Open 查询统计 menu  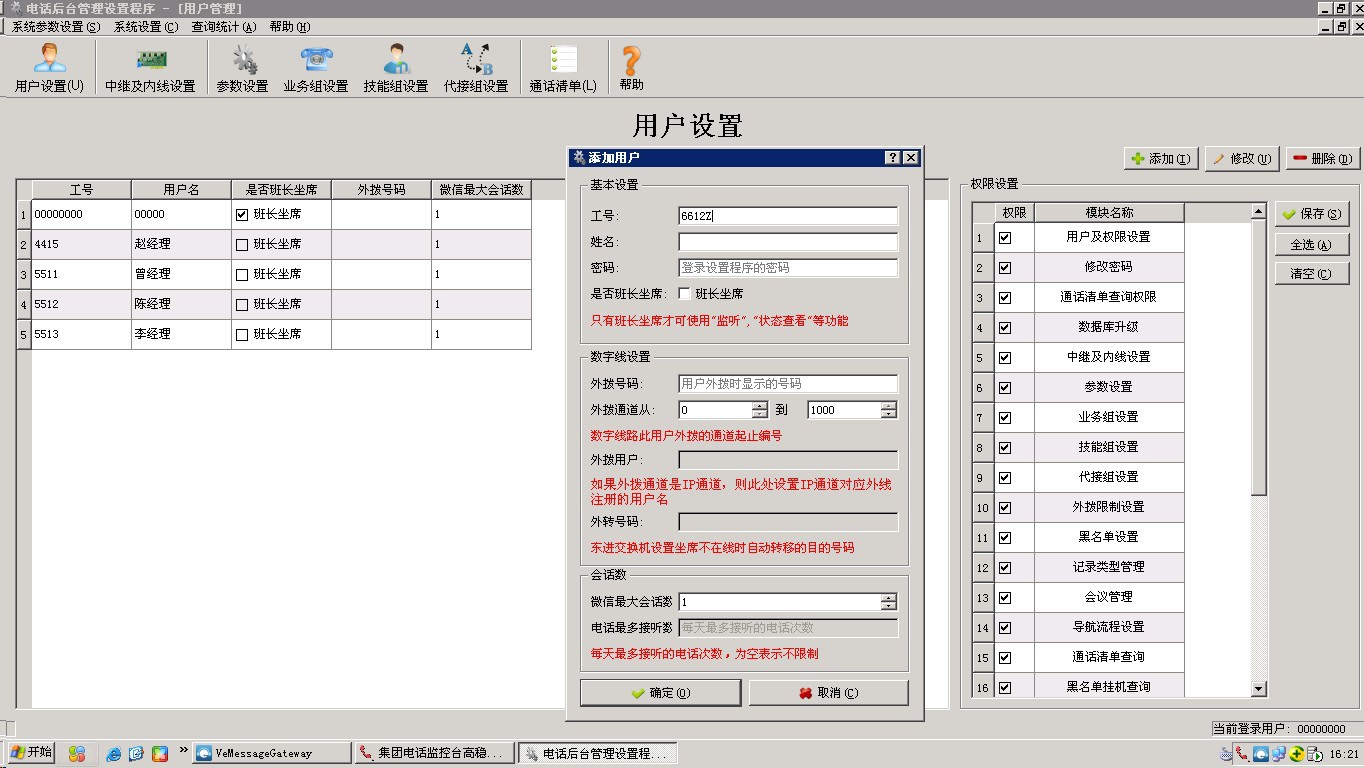[x=224, y=27]
